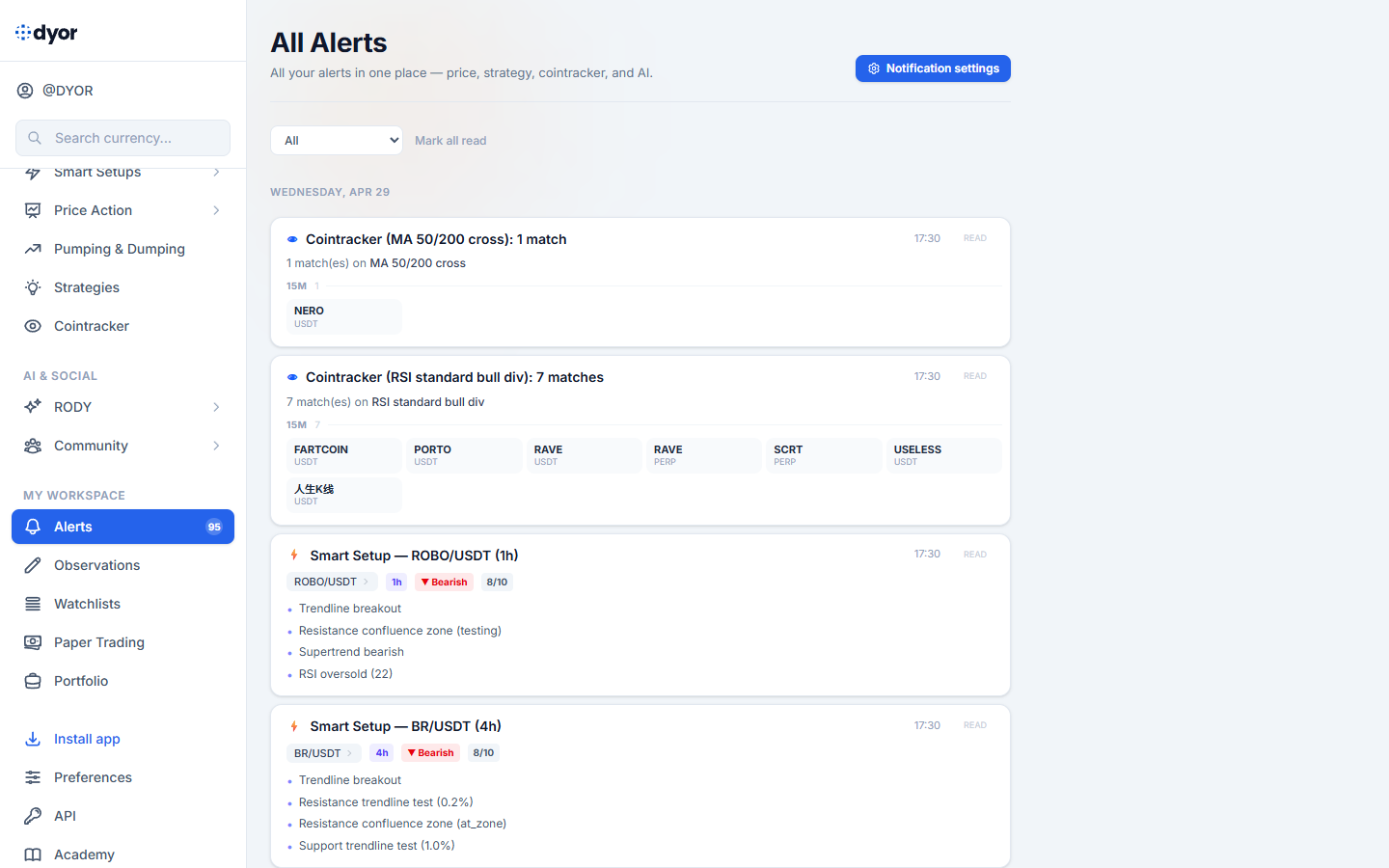
Task: Click the @DYOR user profile icon
Action: (x=25, y=91)
